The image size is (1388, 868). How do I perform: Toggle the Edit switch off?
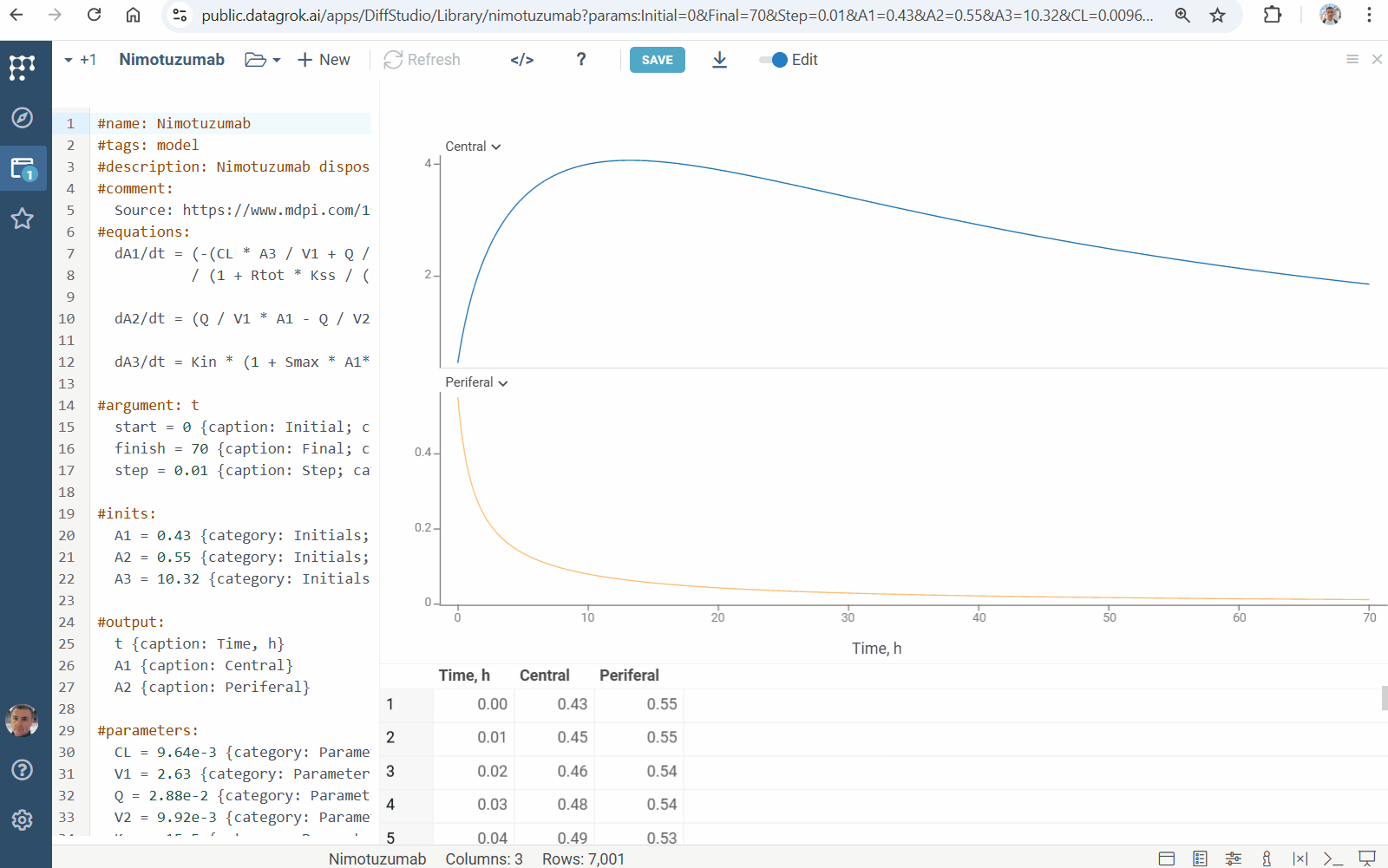click(x=773, y=60)
